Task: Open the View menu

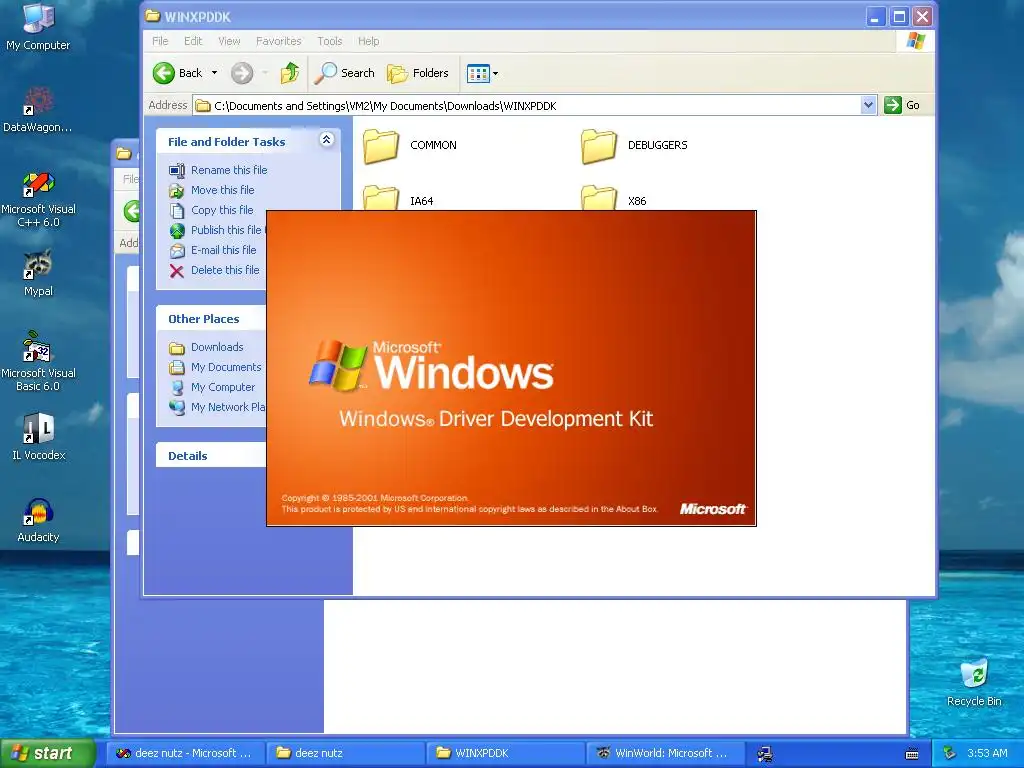Action: pyautogui.click(x=229, y=41)
